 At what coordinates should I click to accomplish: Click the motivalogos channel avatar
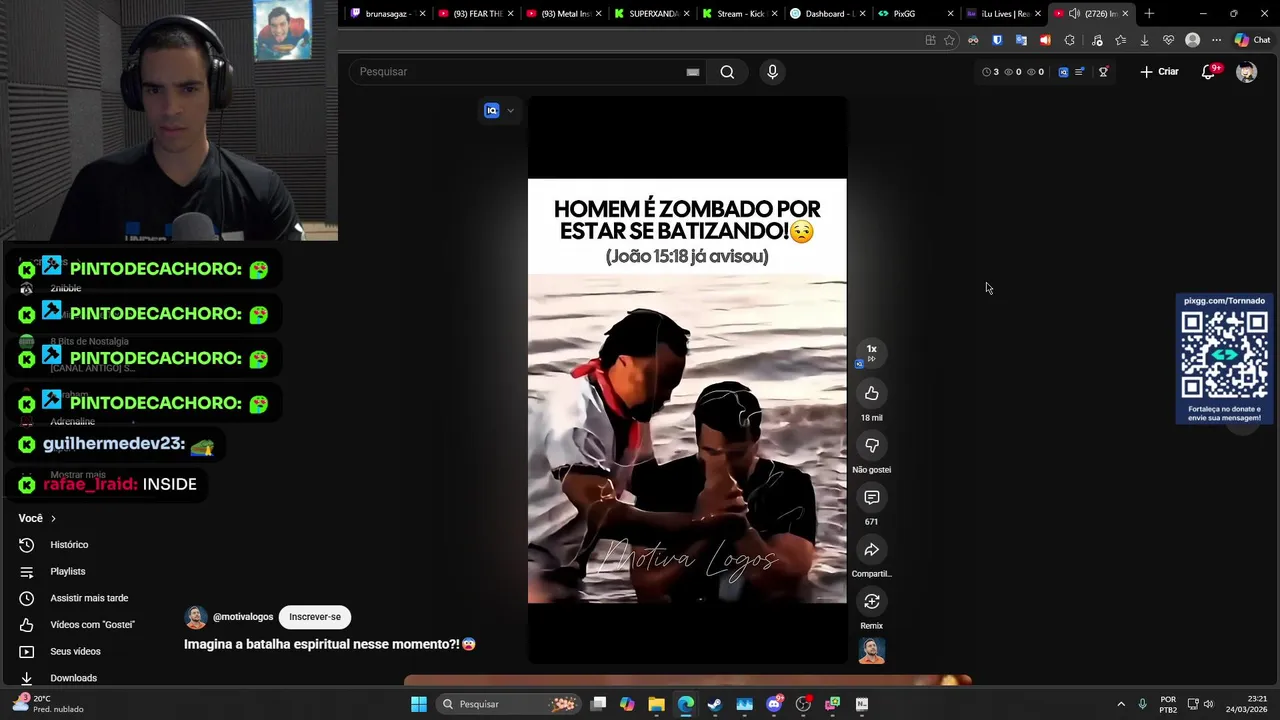pyautogui.click(x=196, y=617)
